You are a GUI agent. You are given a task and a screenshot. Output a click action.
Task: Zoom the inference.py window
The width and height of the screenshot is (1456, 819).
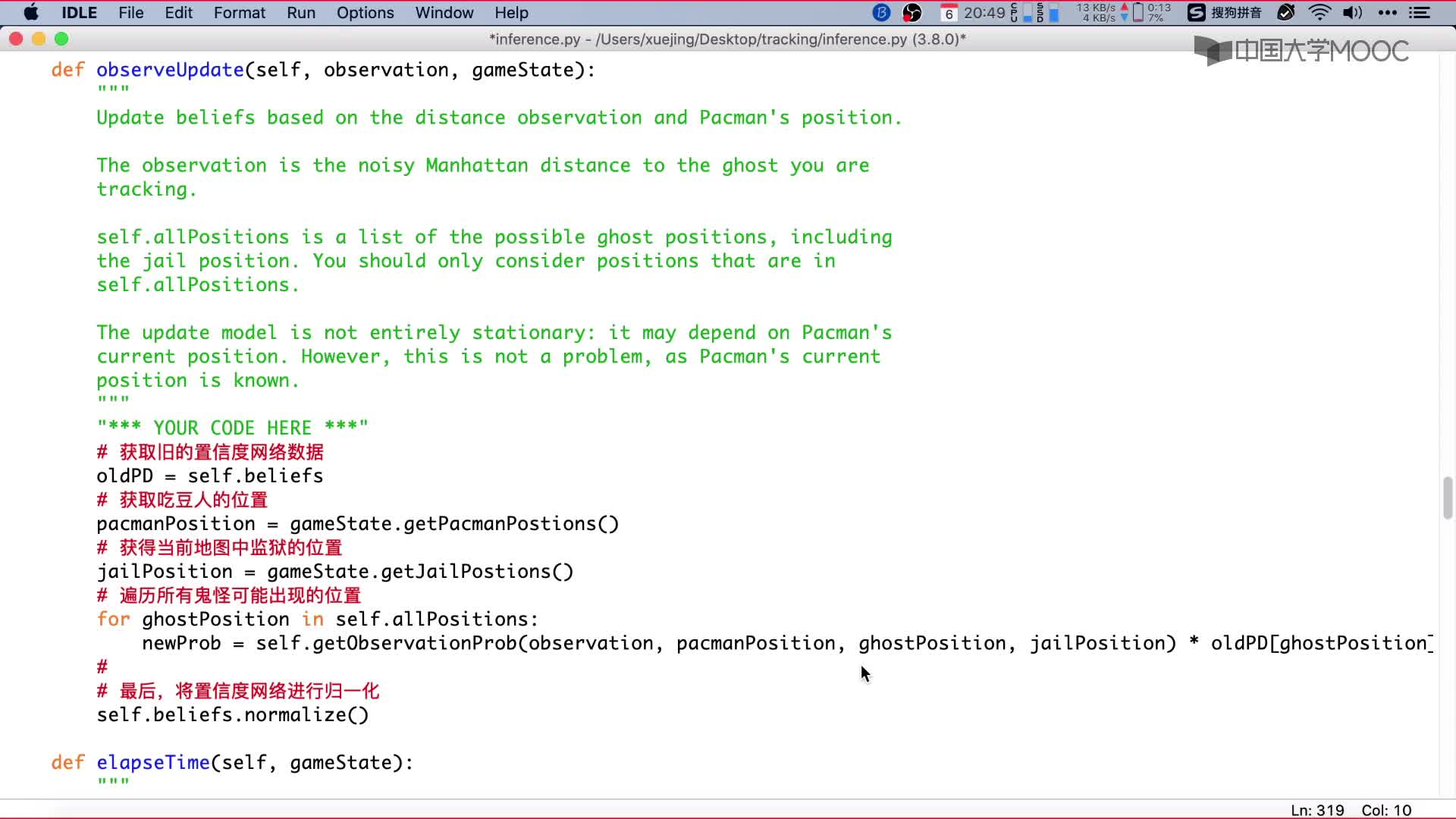point(61,39)
